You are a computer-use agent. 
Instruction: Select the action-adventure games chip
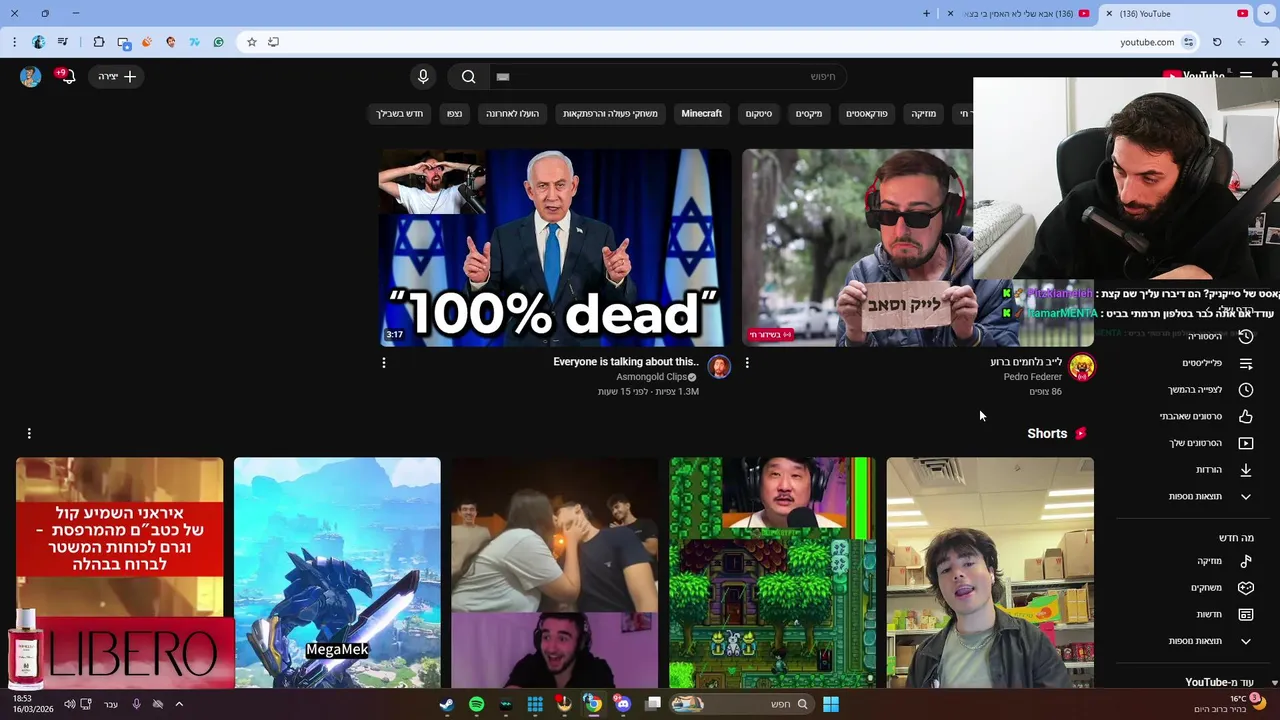point(610,114)
